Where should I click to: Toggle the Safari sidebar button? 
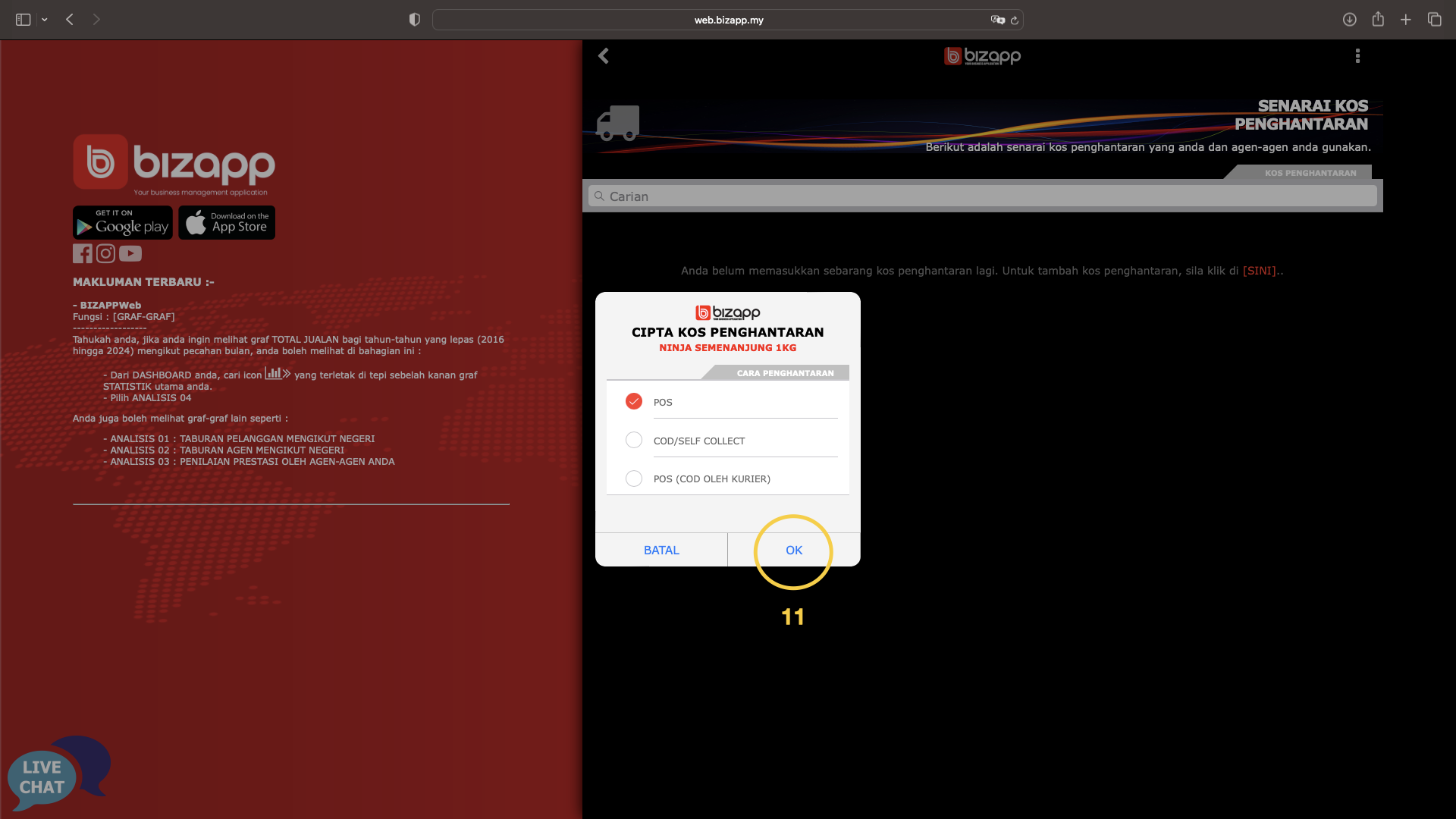24,20
